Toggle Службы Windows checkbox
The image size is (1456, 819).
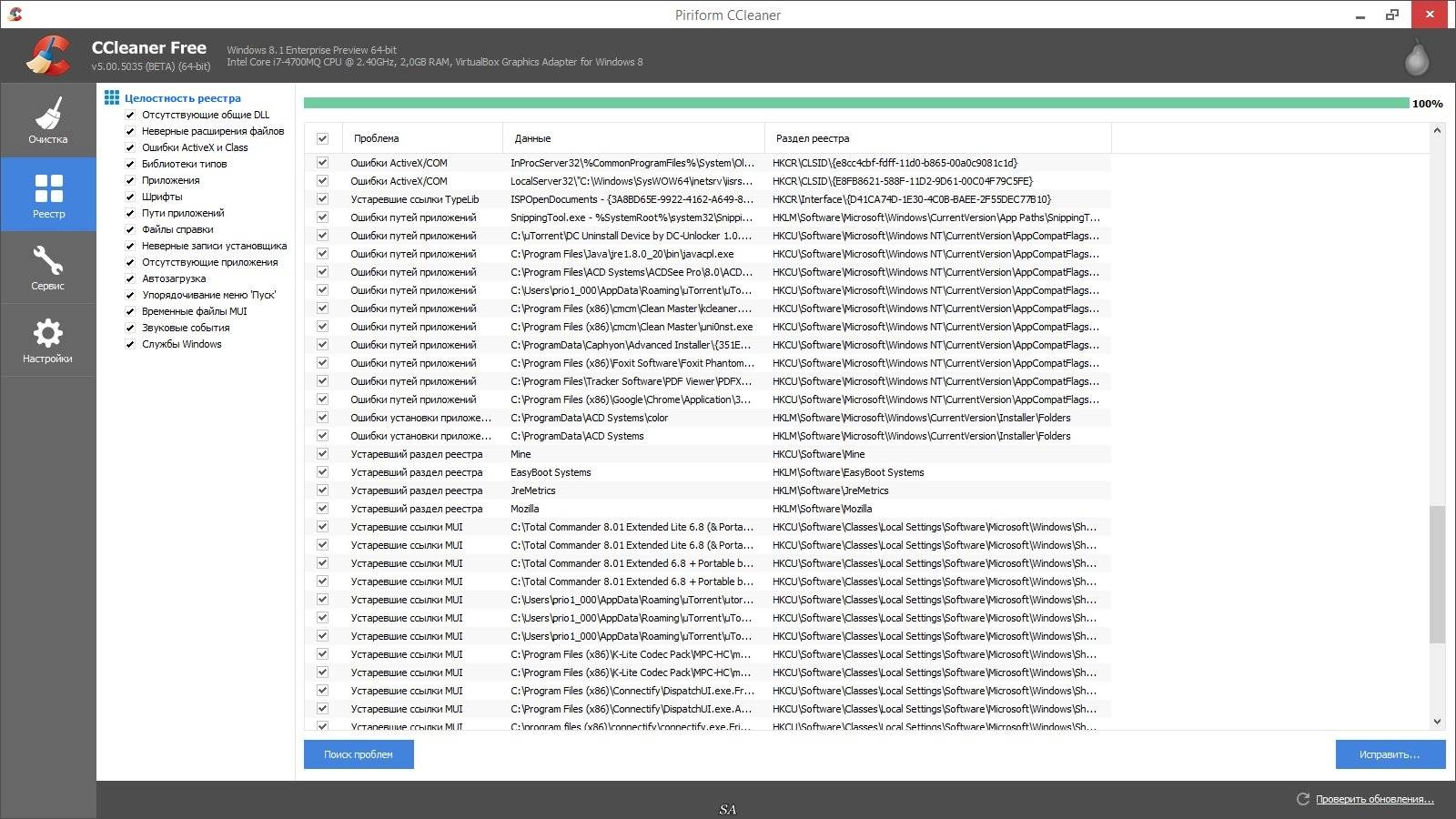(130, 345)
